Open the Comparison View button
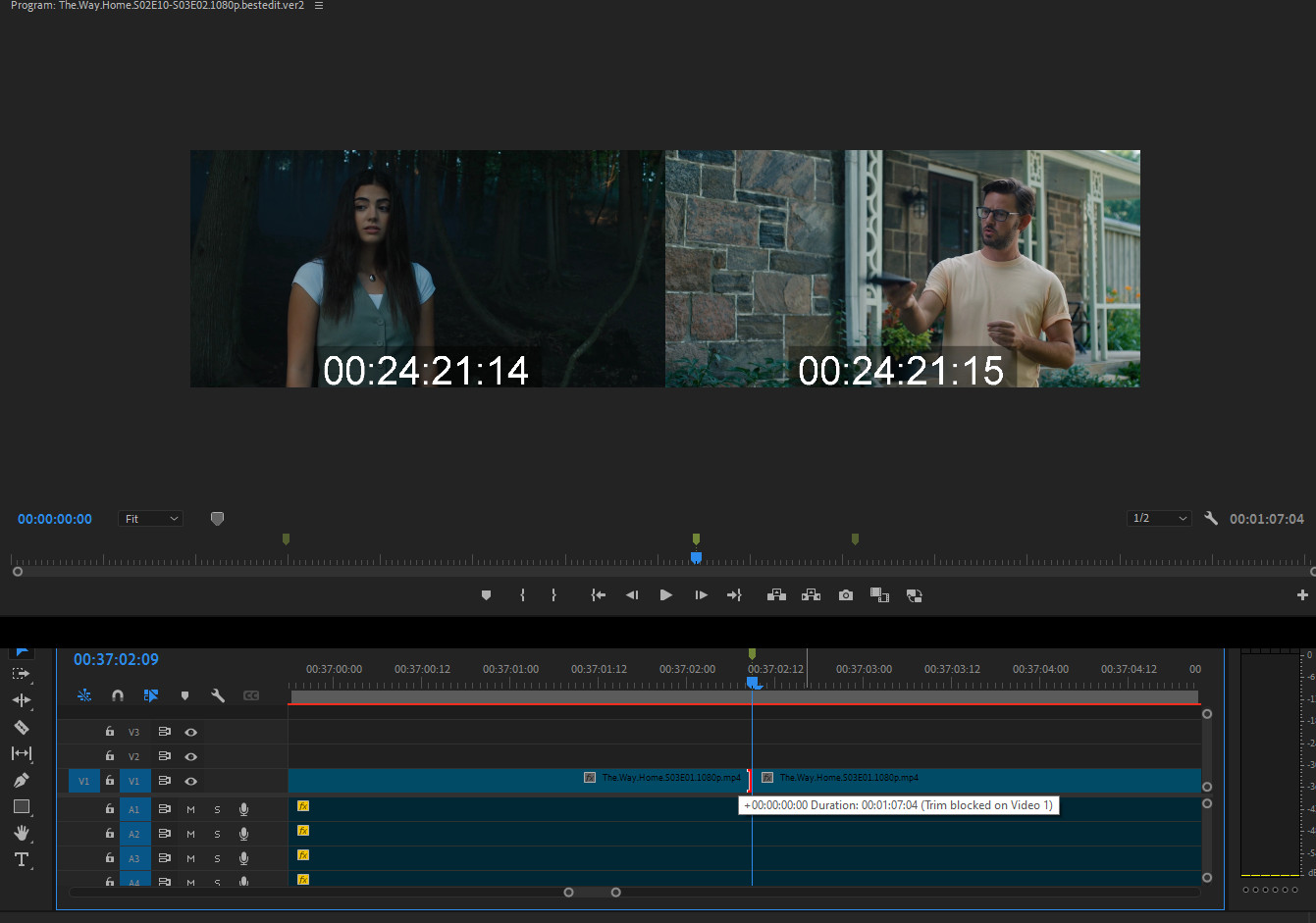The height and width of the screenshot is (923, 1316). point(879,595)
